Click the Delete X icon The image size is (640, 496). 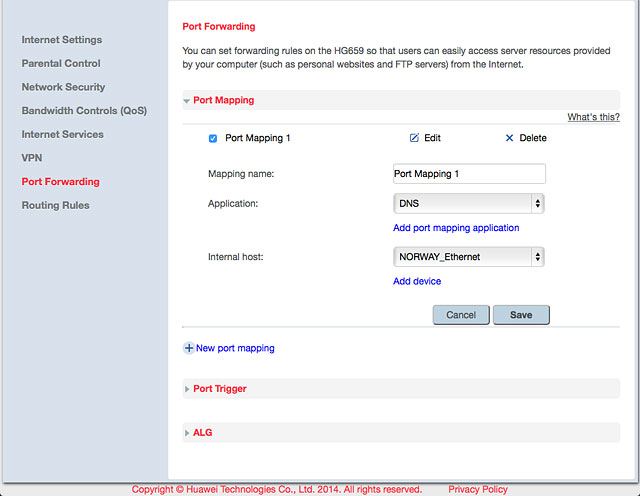click(509, 138)
